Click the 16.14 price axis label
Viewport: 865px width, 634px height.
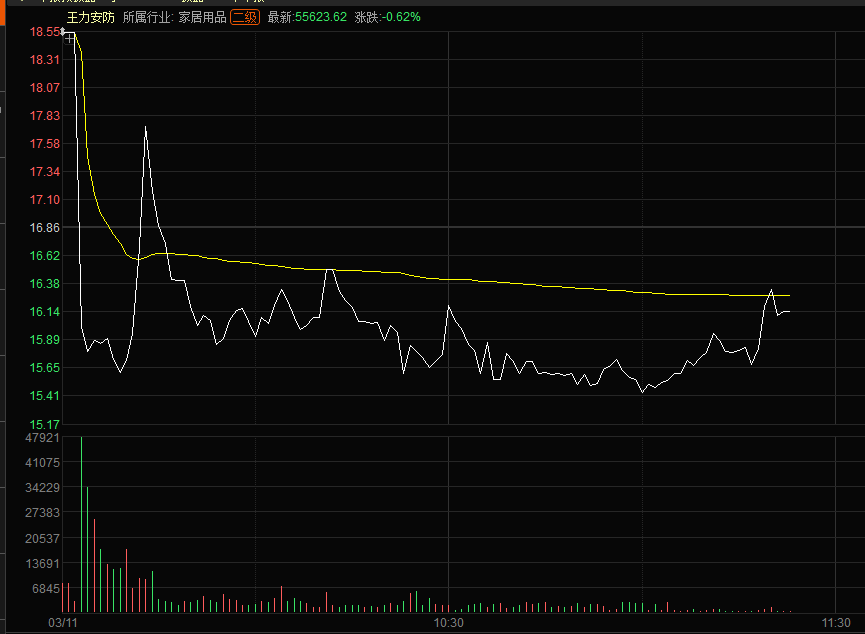[45, 312]
